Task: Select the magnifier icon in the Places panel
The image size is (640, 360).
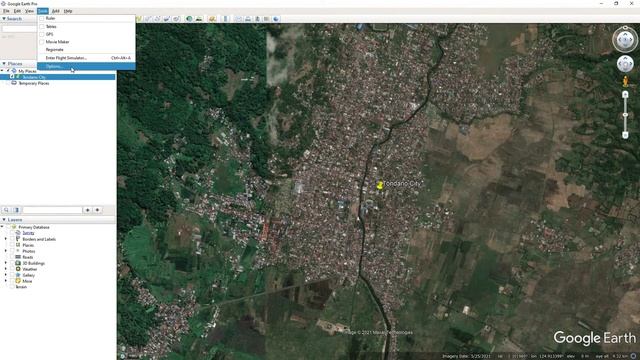Action: pos(6,210)
